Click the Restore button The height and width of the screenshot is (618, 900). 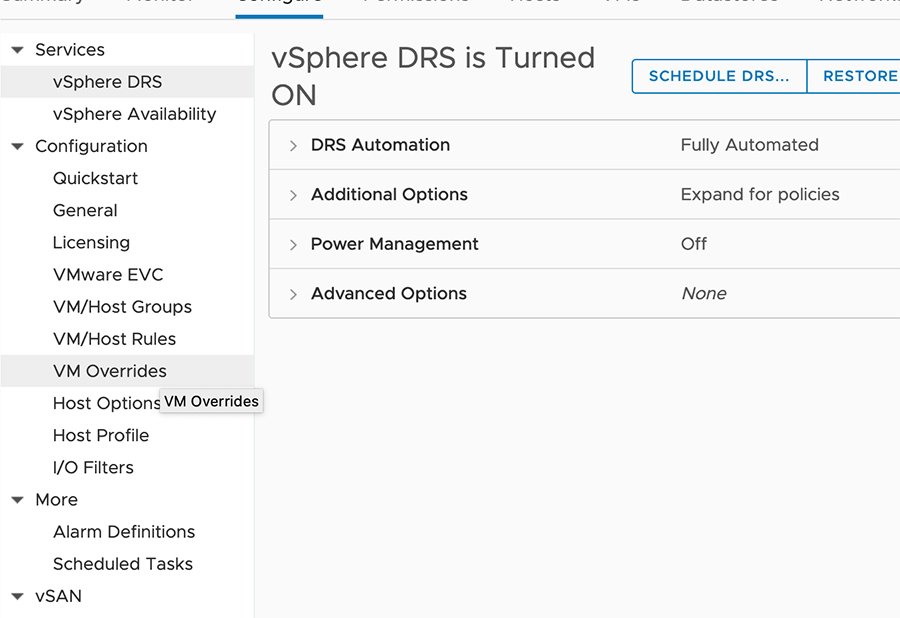858,76
